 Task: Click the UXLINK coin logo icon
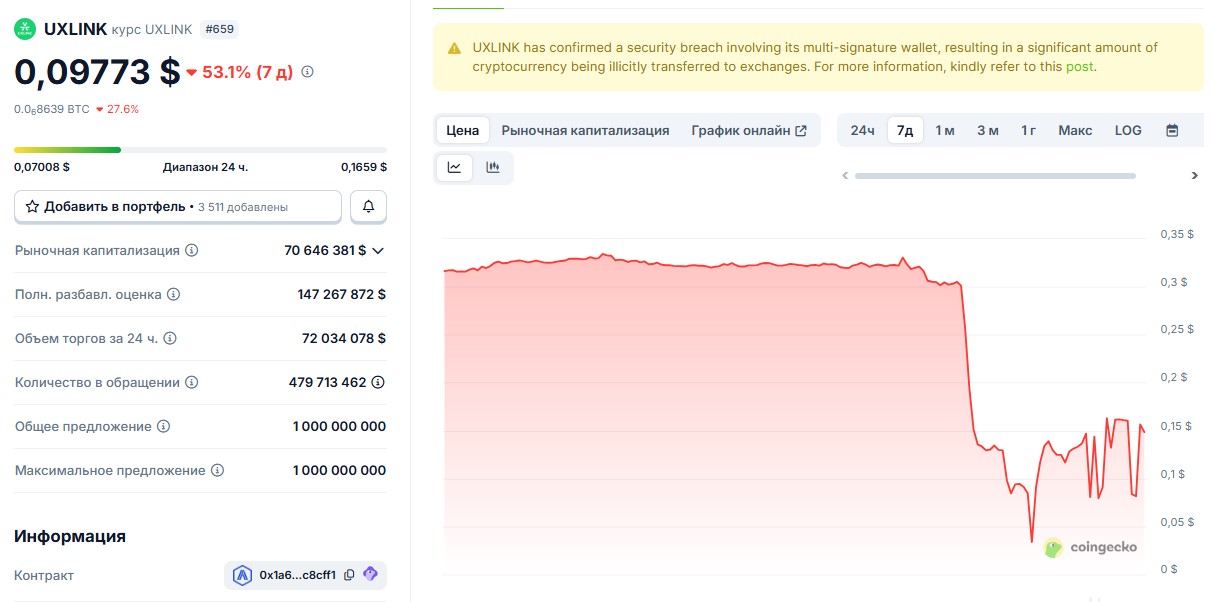[x=24, y=29]
